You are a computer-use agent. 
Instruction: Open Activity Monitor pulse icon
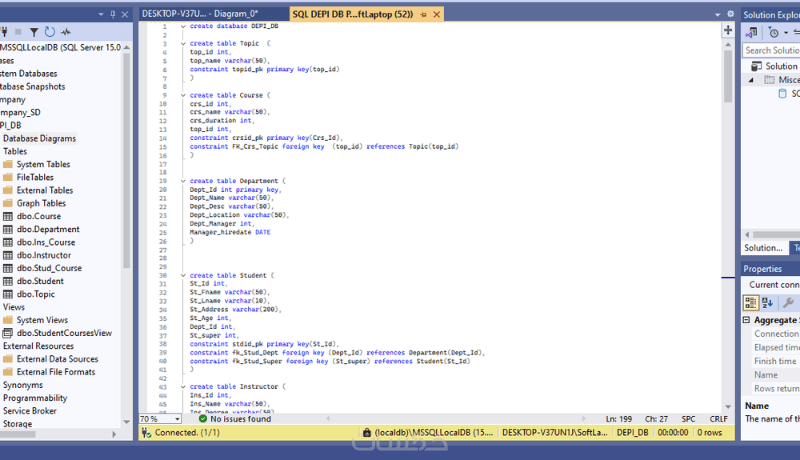pos(66,32)
